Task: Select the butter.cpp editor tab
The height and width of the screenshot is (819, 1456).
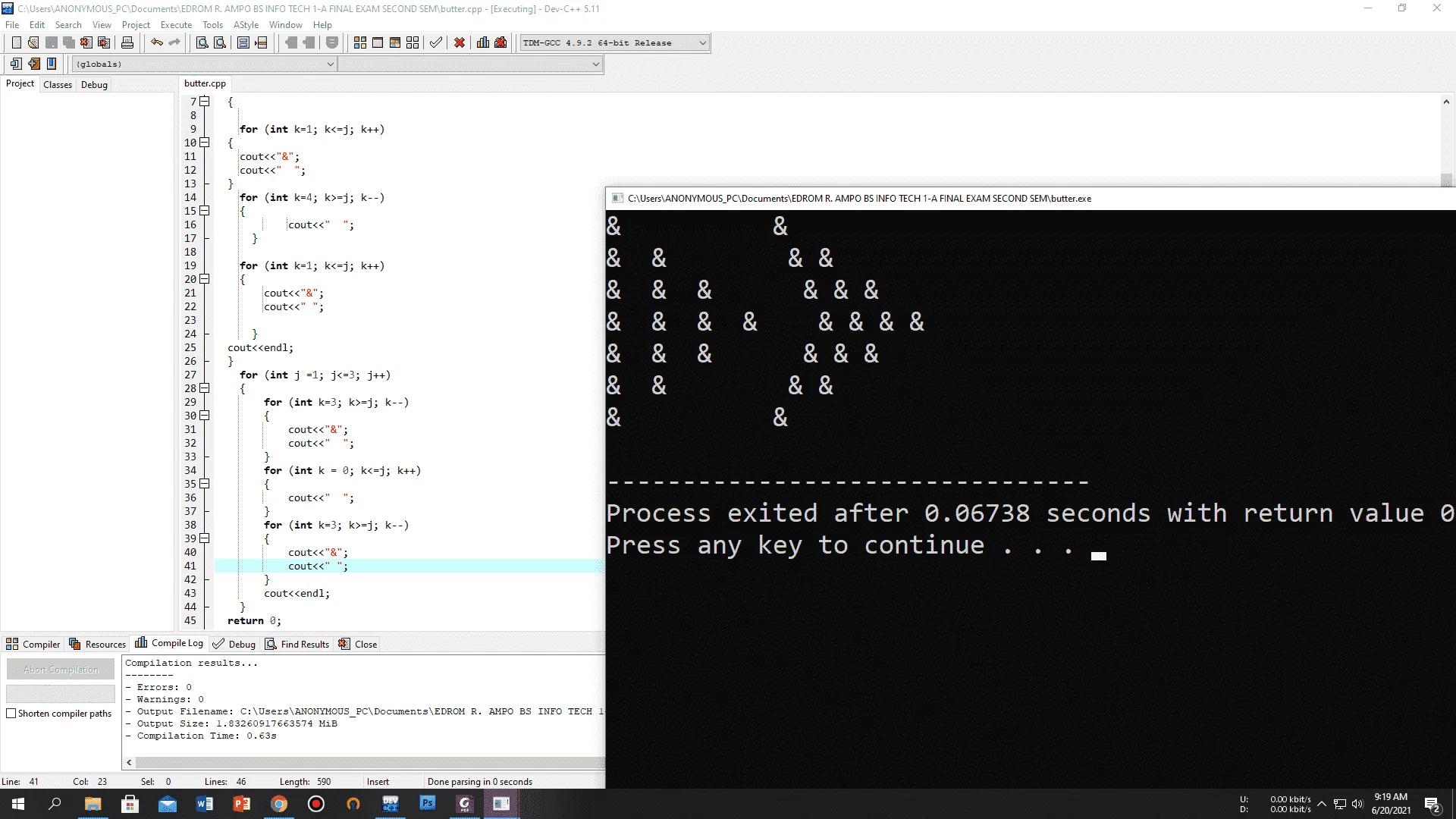Action: pos(205,83)
